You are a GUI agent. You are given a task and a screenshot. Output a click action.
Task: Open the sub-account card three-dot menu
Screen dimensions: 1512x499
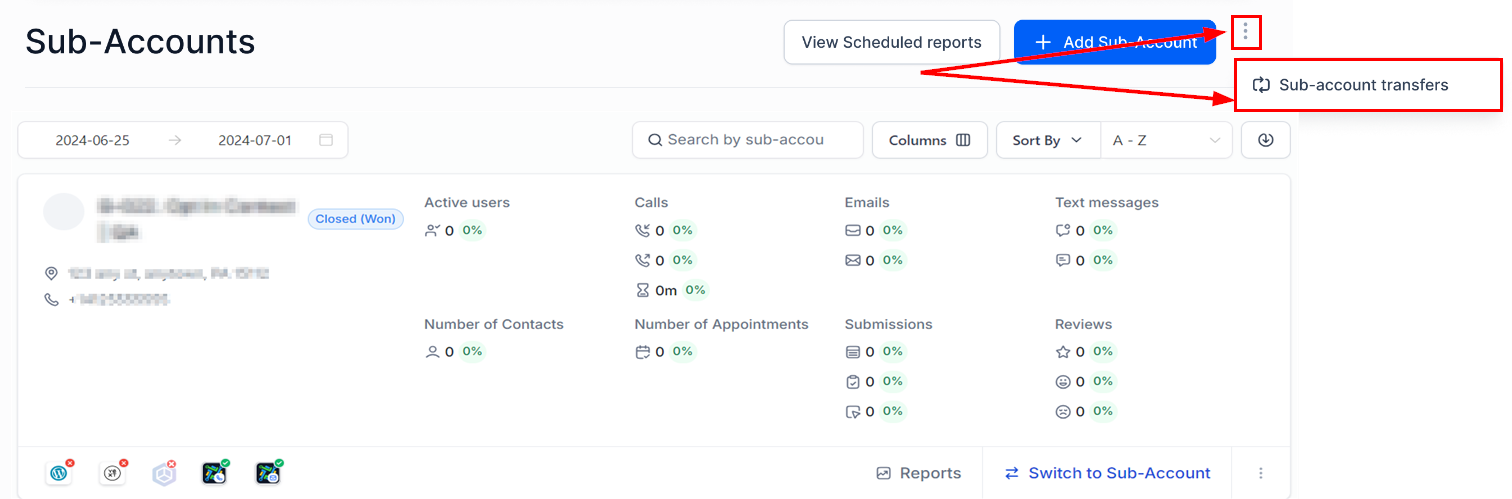(x=1261, y=473)
